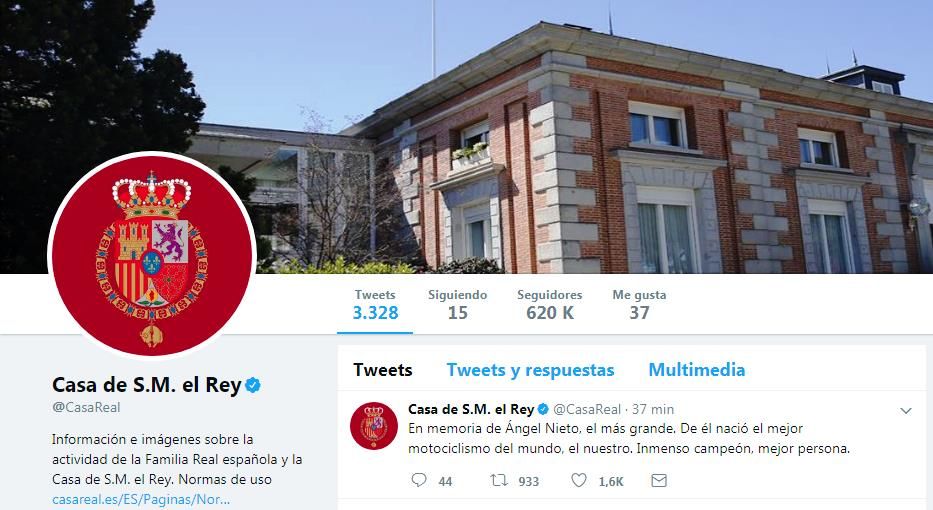Switch to Tweets y respuestas tab
The height and width of the screenshot is (510, 933).
pyautogui.click(x=530, y=370)
